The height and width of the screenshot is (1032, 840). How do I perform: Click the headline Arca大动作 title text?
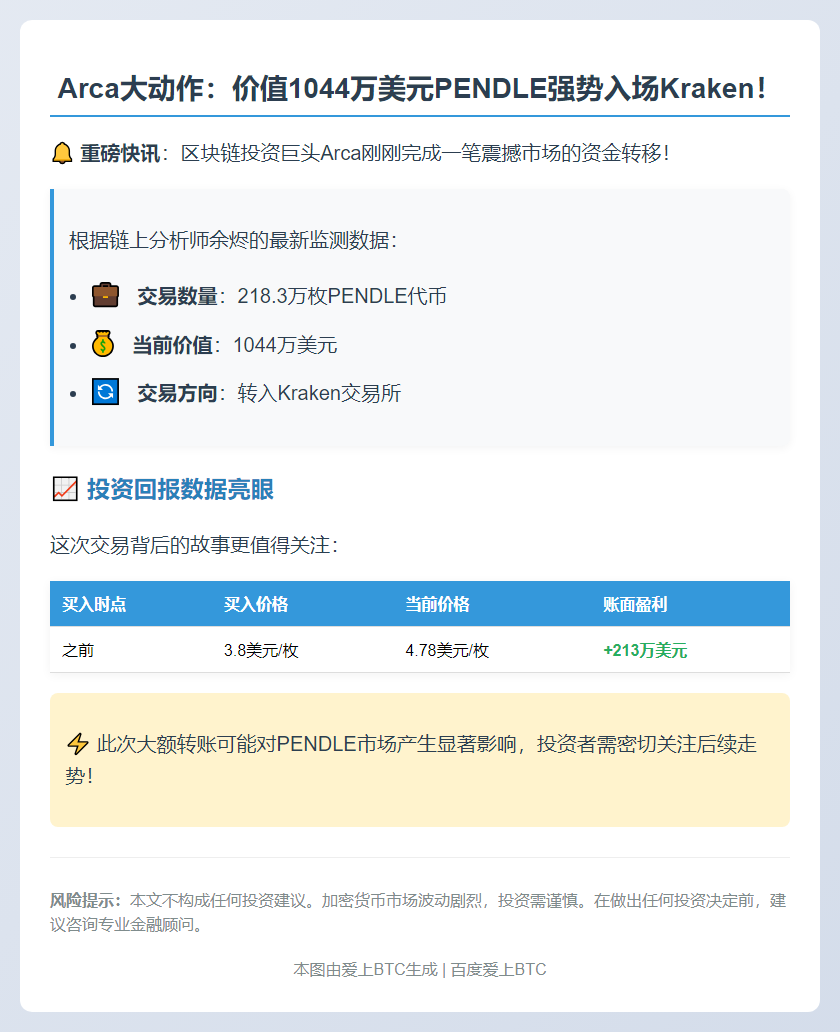tap(412, 88)
